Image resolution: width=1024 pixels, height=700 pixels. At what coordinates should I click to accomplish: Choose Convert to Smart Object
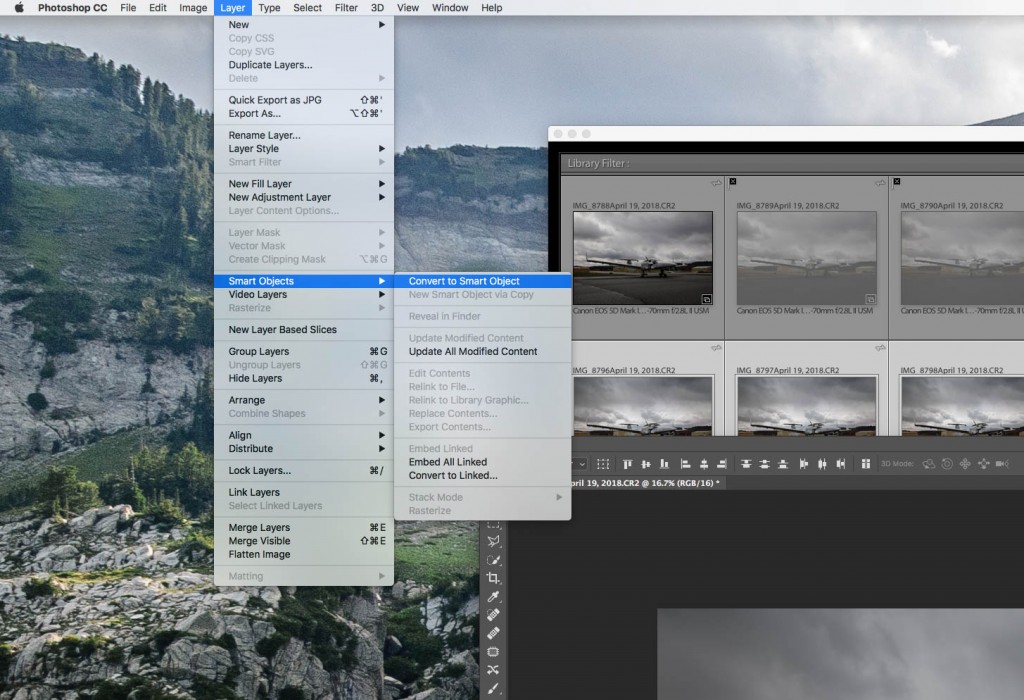pyautogui.click(x=483, y=281)
